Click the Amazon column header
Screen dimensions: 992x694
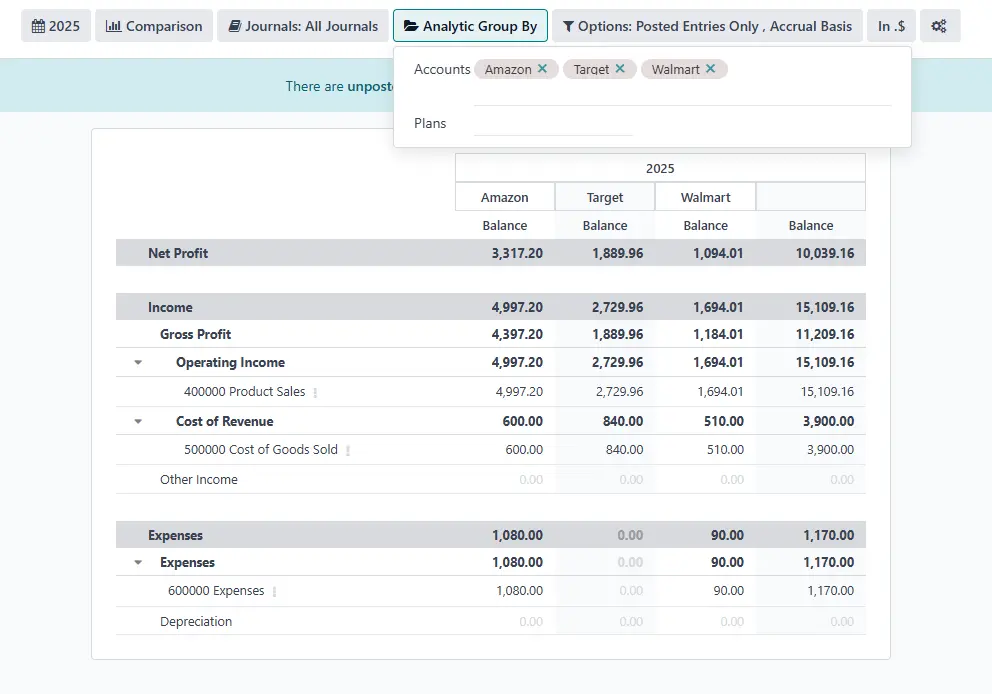[505, 197]
